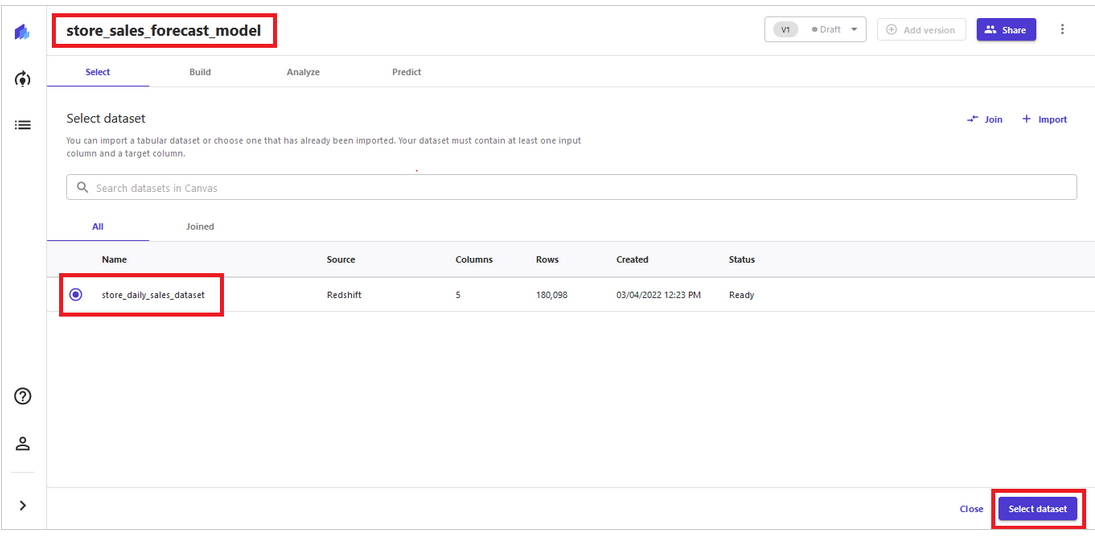Expand the V1 Draft version dropdown
1095x541 pixels.
click(x=815, y=30)
